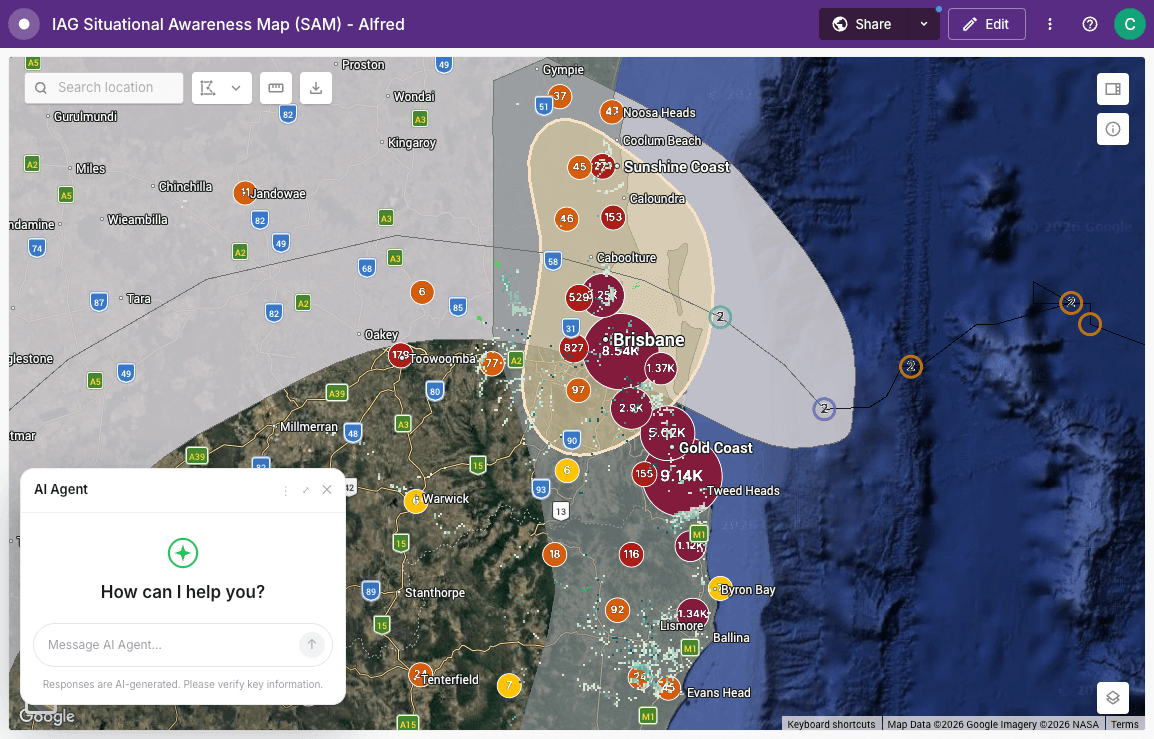Click the 529 cluster marker
Image resolution: width=1154 pixels, height=739 pixels.
[x=578, y=297]
